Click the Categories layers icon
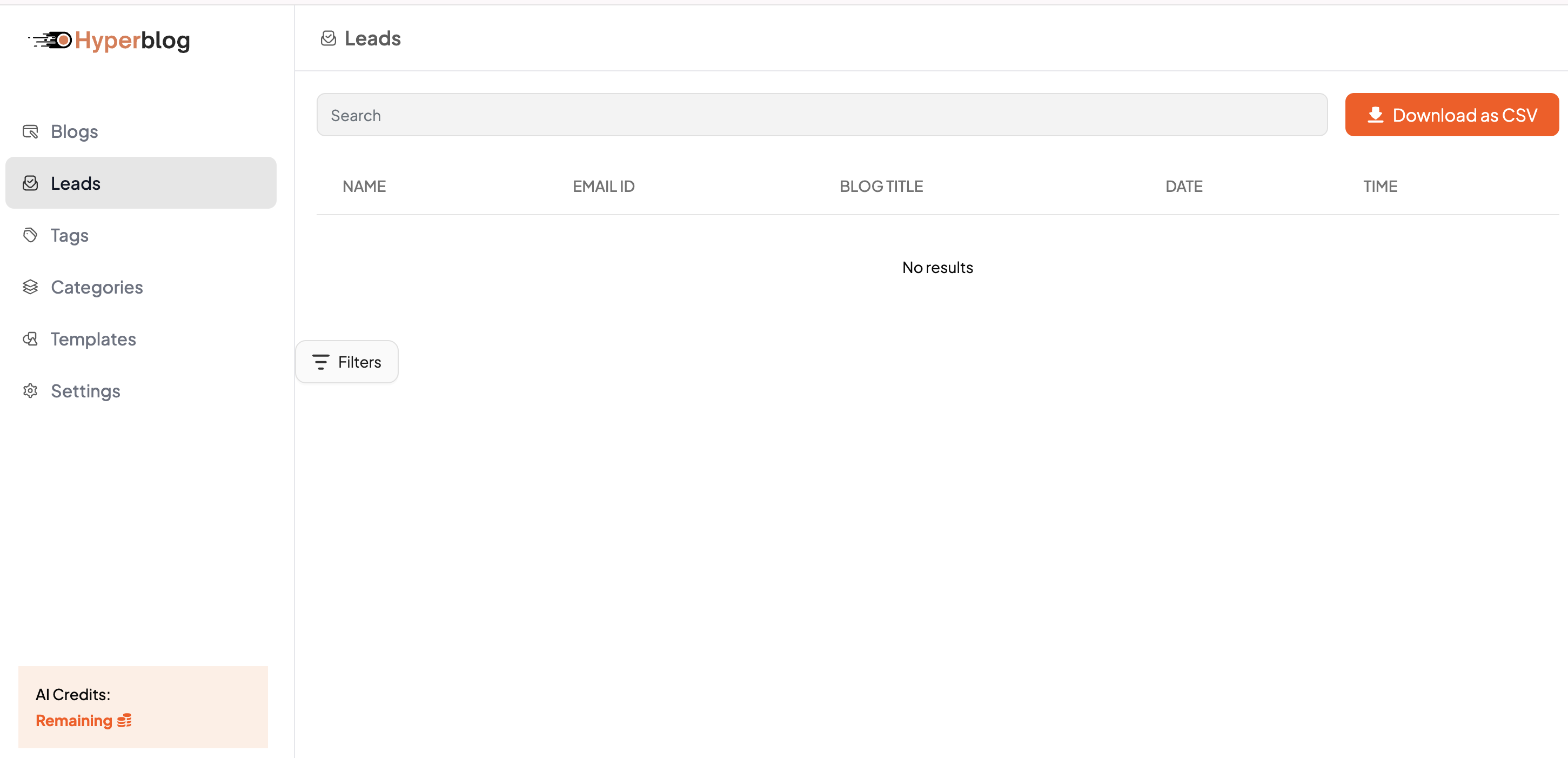1568x758 pixels. [x=30, y=287]
